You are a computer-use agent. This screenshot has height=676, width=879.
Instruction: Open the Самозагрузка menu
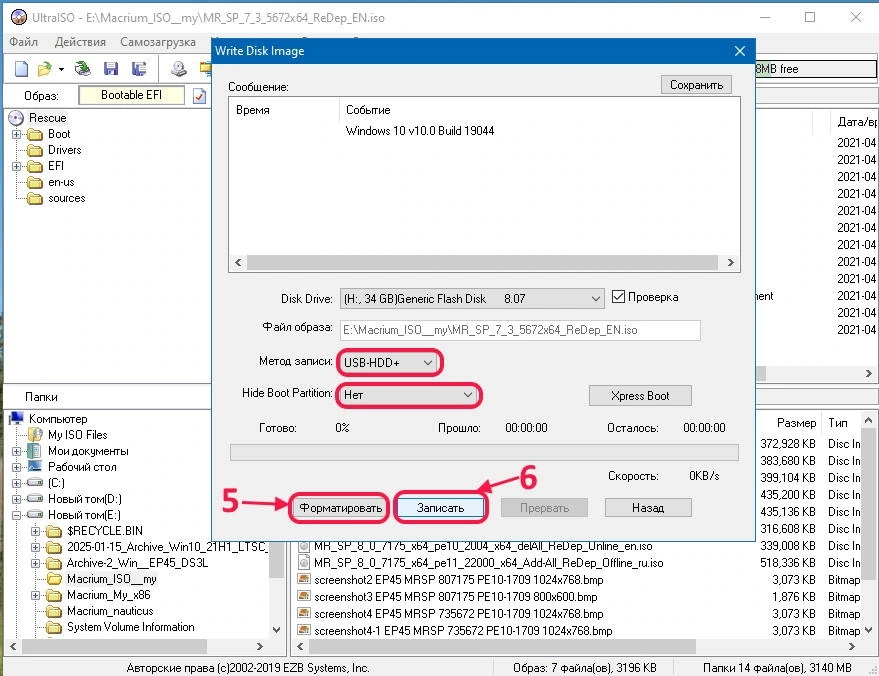(x=158, y=42)
